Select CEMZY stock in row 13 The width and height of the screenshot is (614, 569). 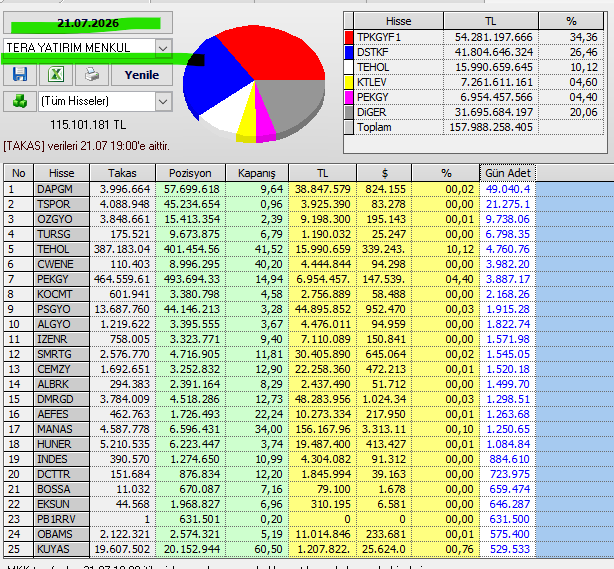point(61,370)
